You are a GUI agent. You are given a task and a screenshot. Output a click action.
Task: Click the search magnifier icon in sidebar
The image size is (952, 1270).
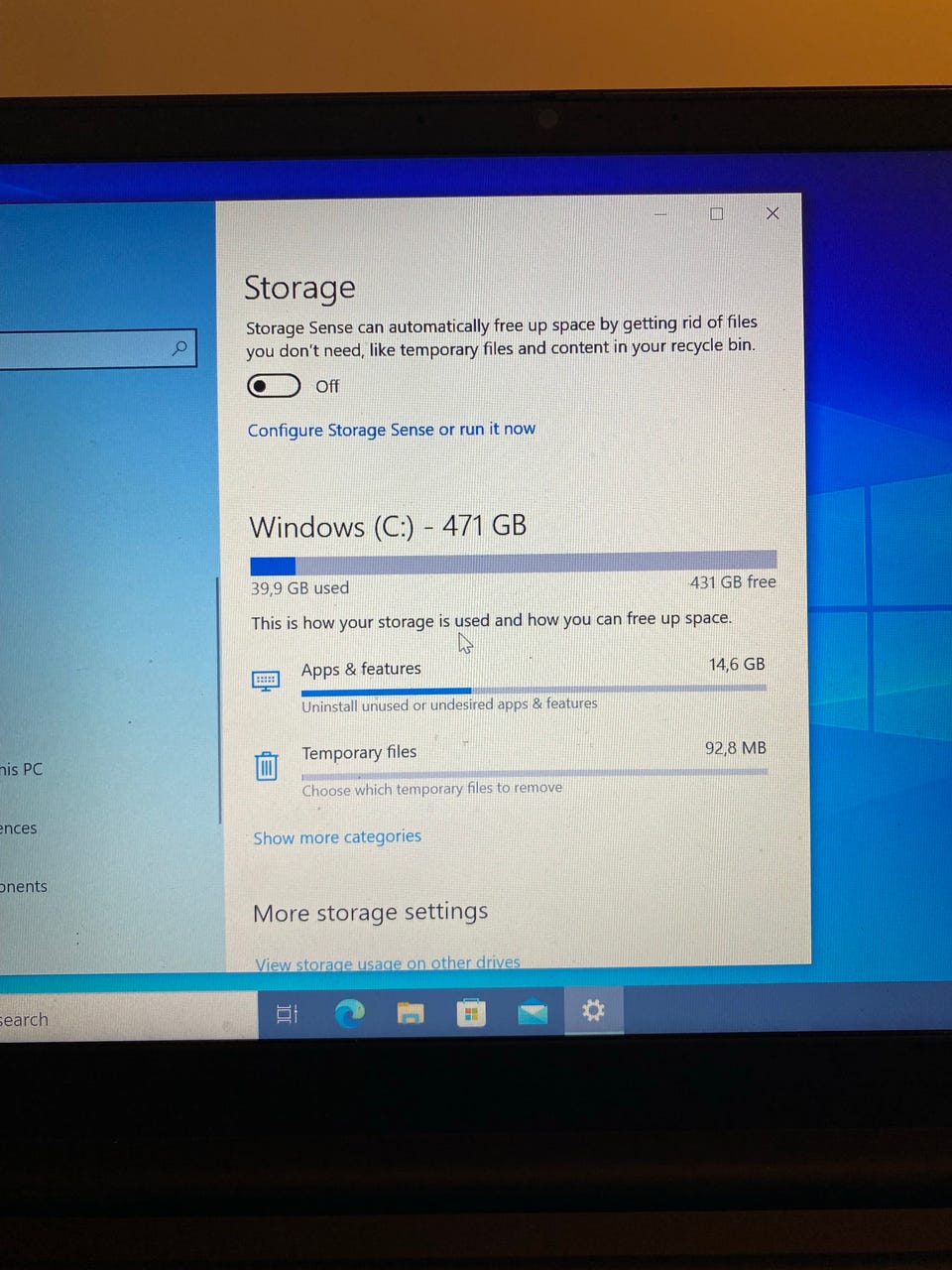pos(179,348)
